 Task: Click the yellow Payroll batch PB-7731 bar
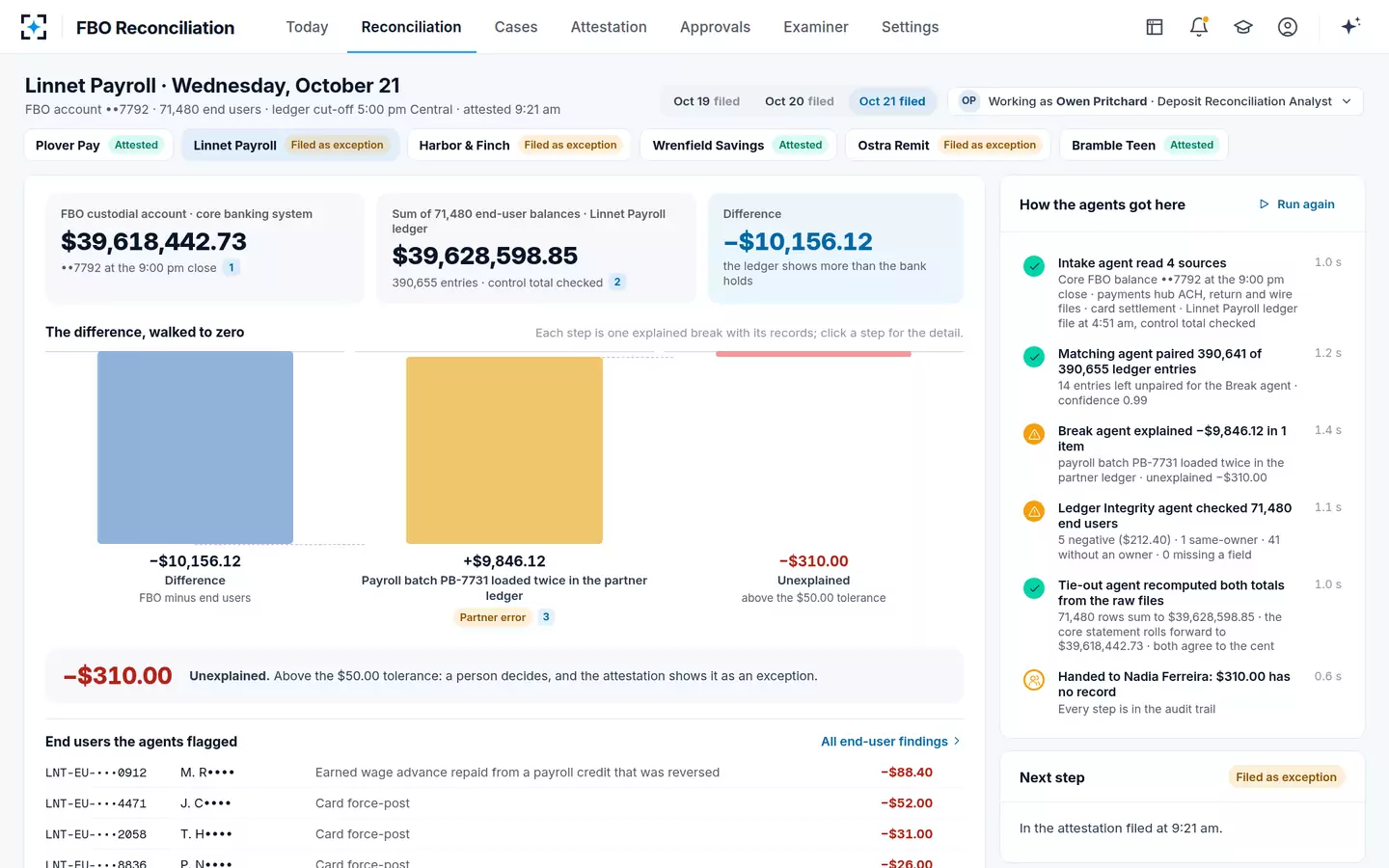(x=504, y=450)
